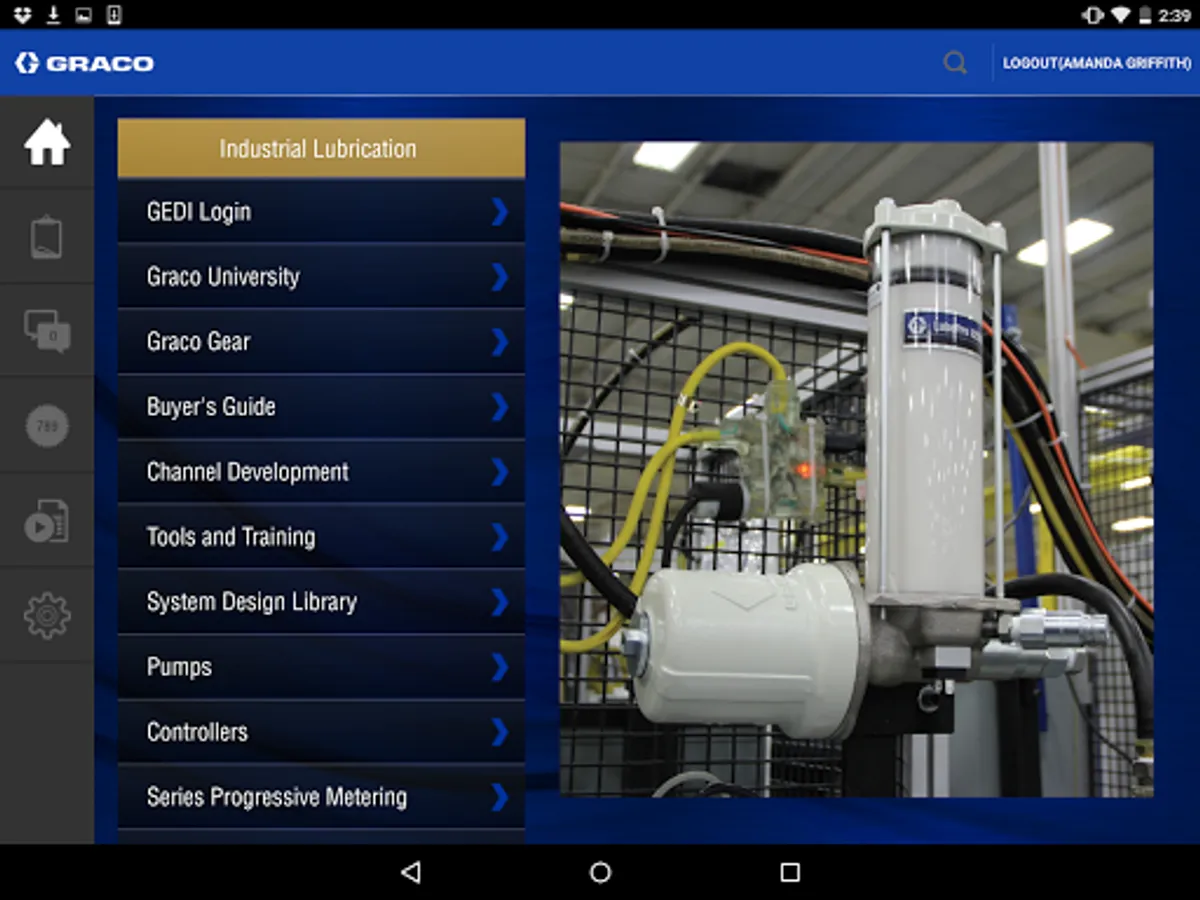Open the Home icon in sidebar
This screenshot has height=900, width=1200.
pyautogui.click(x=47, y=142)
